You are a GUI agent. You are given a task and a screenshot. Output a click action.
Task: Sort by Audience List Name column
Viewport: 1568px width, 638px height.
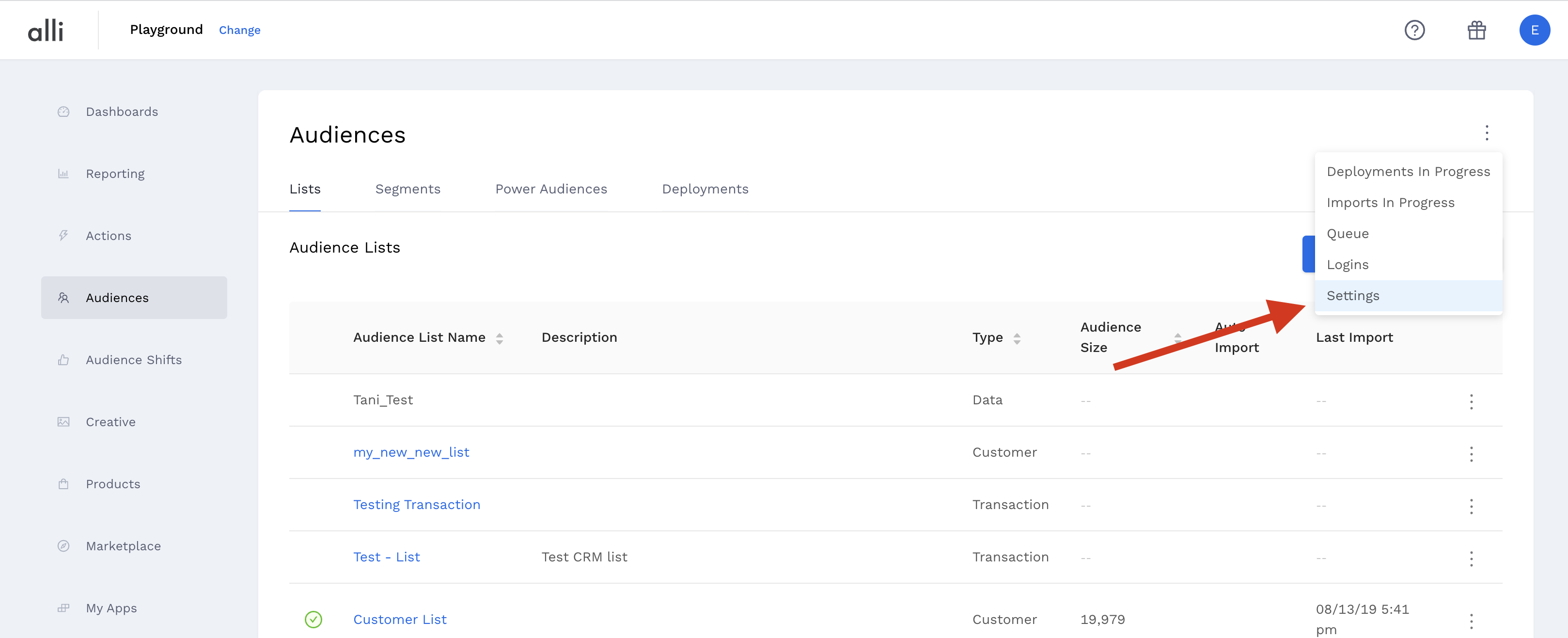tap(499, 338)
